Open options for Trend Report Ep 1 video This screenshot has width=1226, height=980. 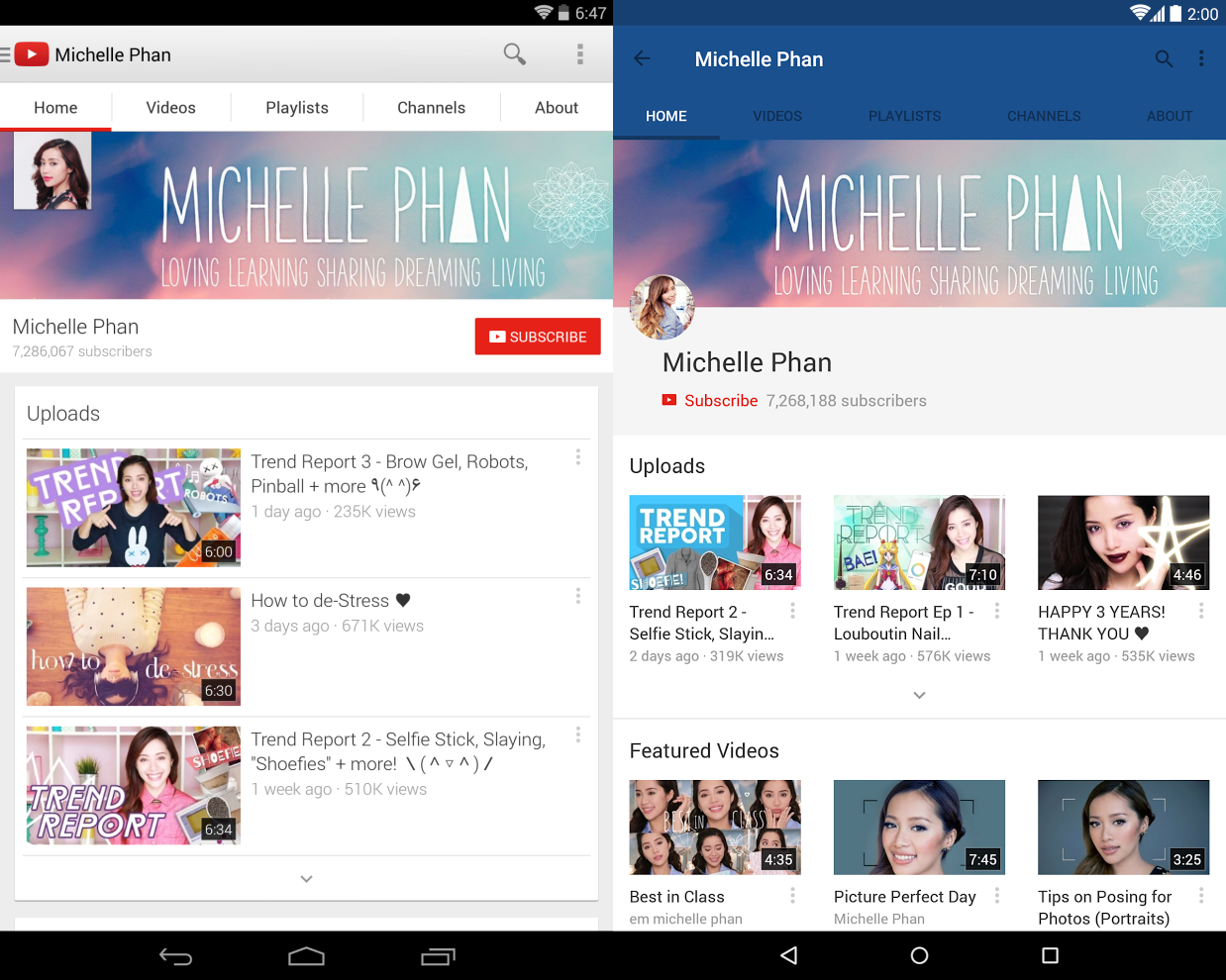pos(997,611)
